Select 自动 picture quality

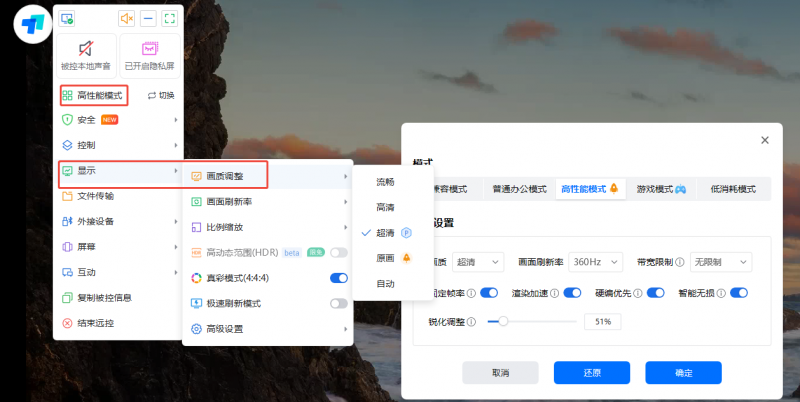(x=392, y=284)
